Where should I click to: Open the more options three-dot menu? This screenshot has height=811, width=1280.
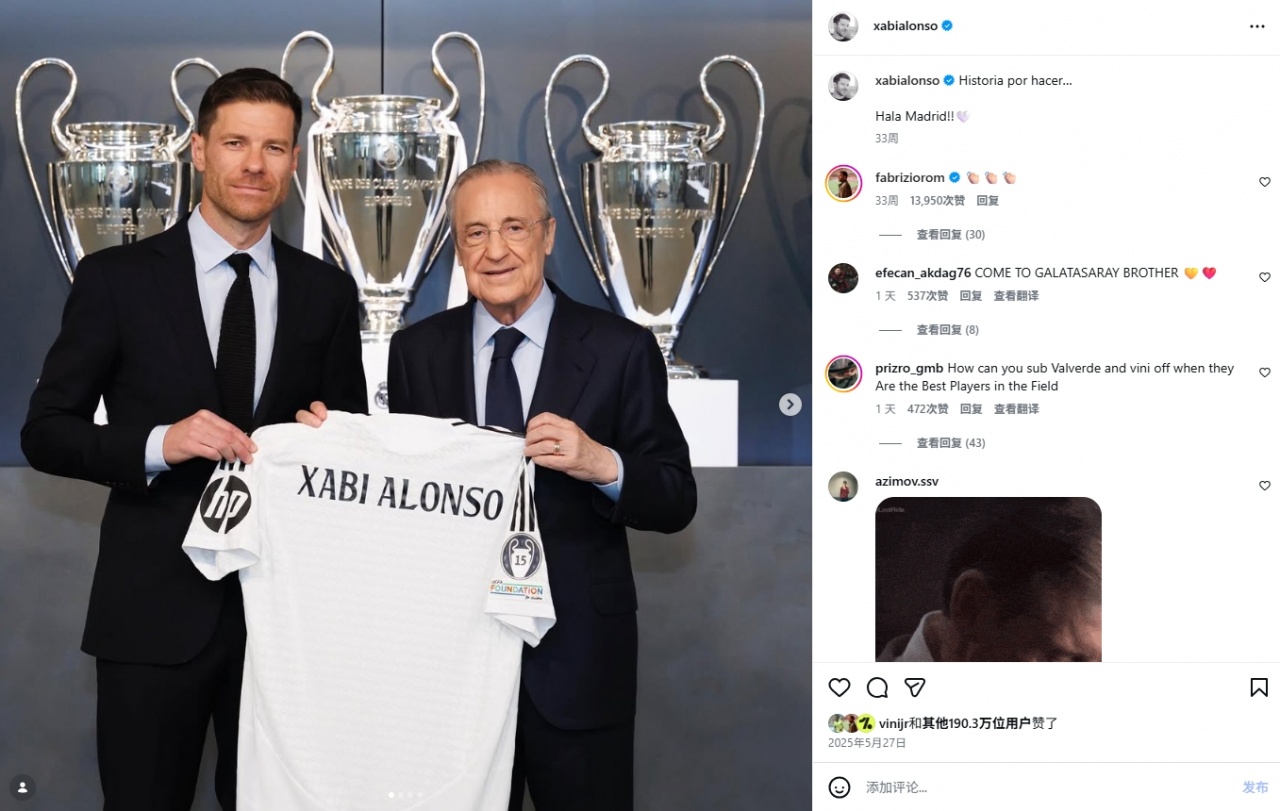[1257, 27]
